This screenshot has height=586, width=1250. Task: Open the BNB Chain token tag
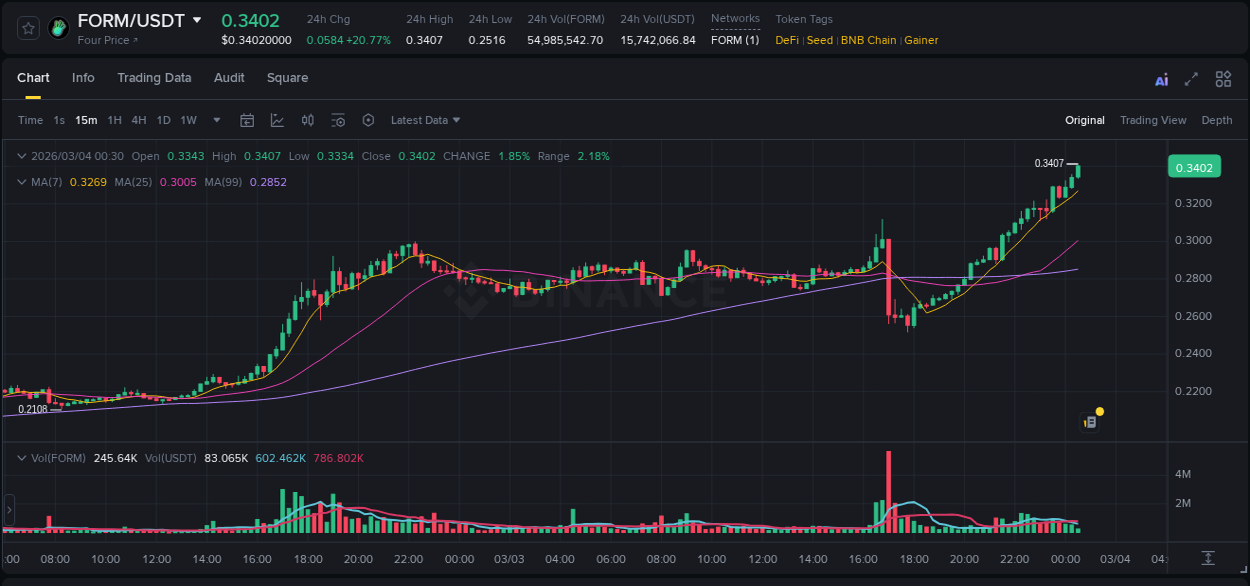click(868, 40)
